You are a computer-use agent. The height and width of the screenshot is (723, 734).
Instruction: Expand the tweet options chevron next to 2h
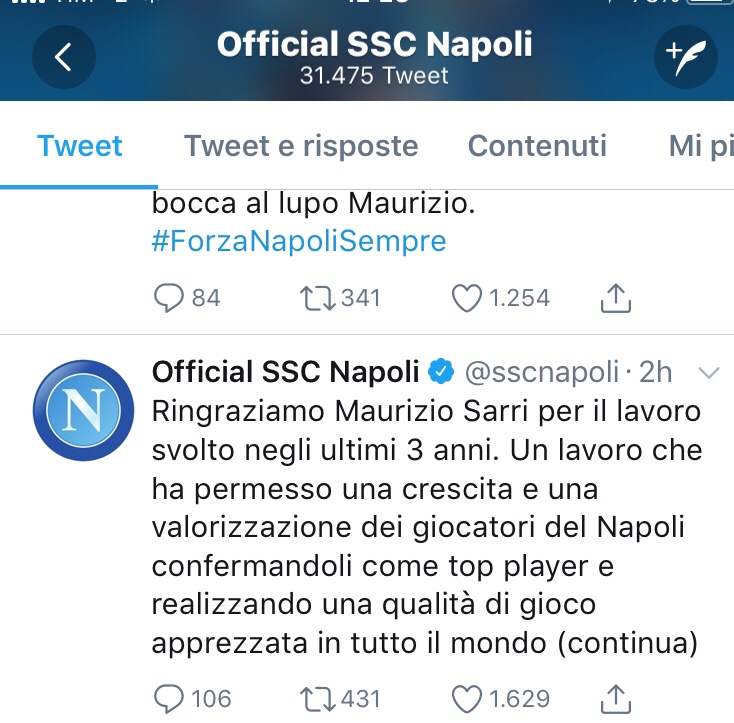point(708,373)
